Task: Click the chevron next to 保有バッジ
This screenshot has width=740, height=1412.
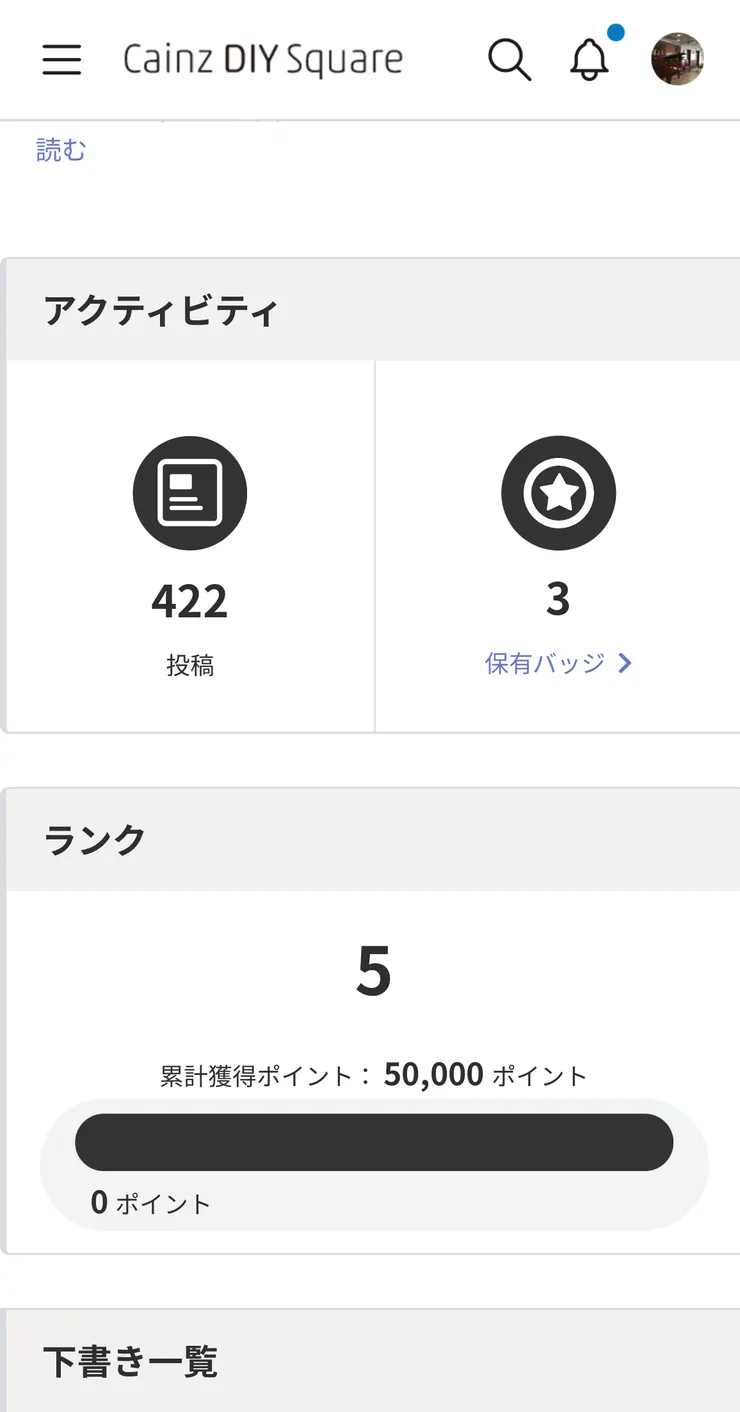Action: pyautogui.click(x=625, y=663)
